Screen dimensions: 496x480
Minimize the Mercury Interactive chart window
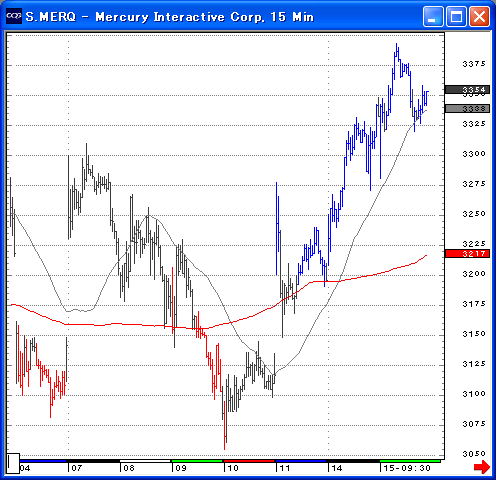(x=433, y=16)
